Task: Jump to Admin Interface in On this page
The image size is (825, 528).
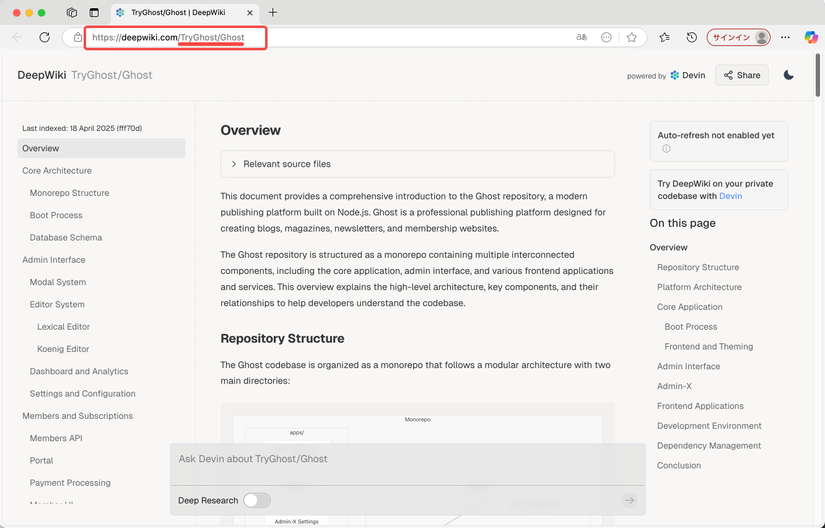Action: click(x=688, y=367)
